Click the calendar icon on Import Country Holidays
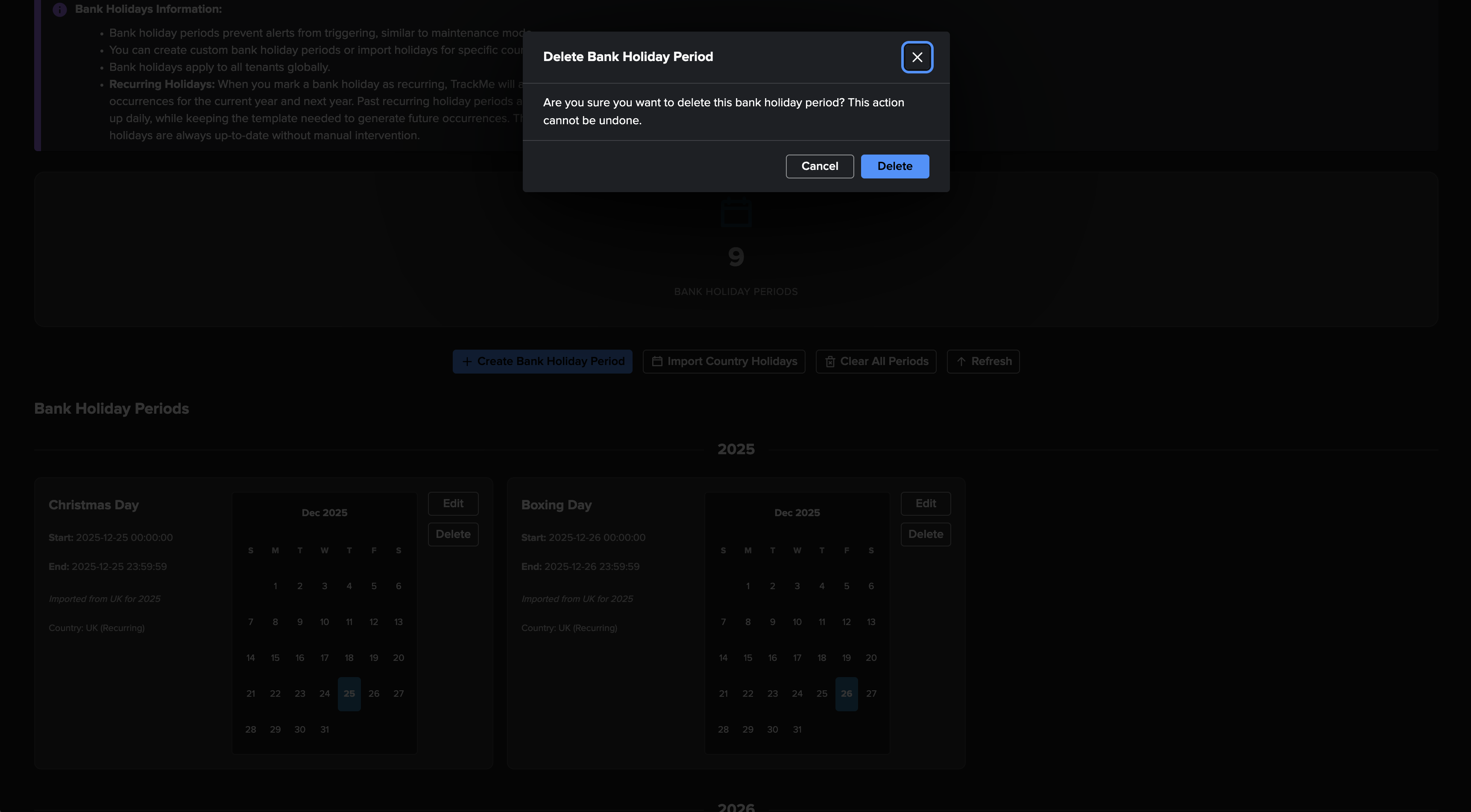Image resolution: width=1471 pixels, height=812 pixels. coord(657,361)
